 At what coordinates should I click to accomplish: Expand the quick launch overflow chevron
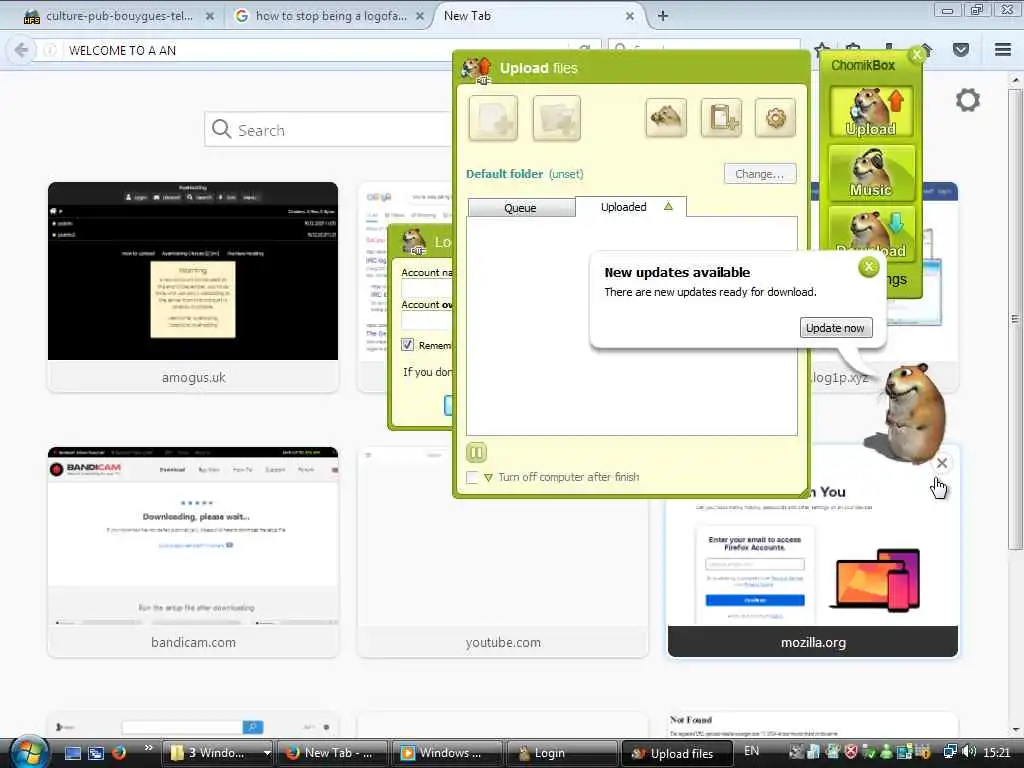pos(148,748)
